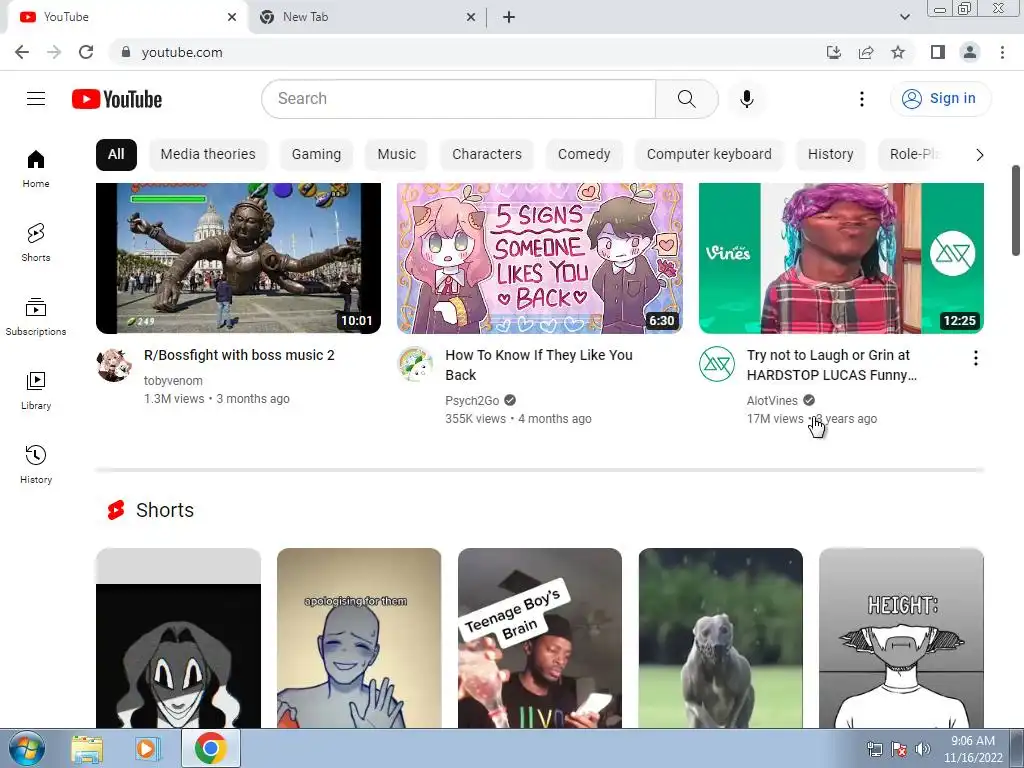Open the HEIGHT short thumbnail
The image size is (1024, 768).
tap(901, 638)
